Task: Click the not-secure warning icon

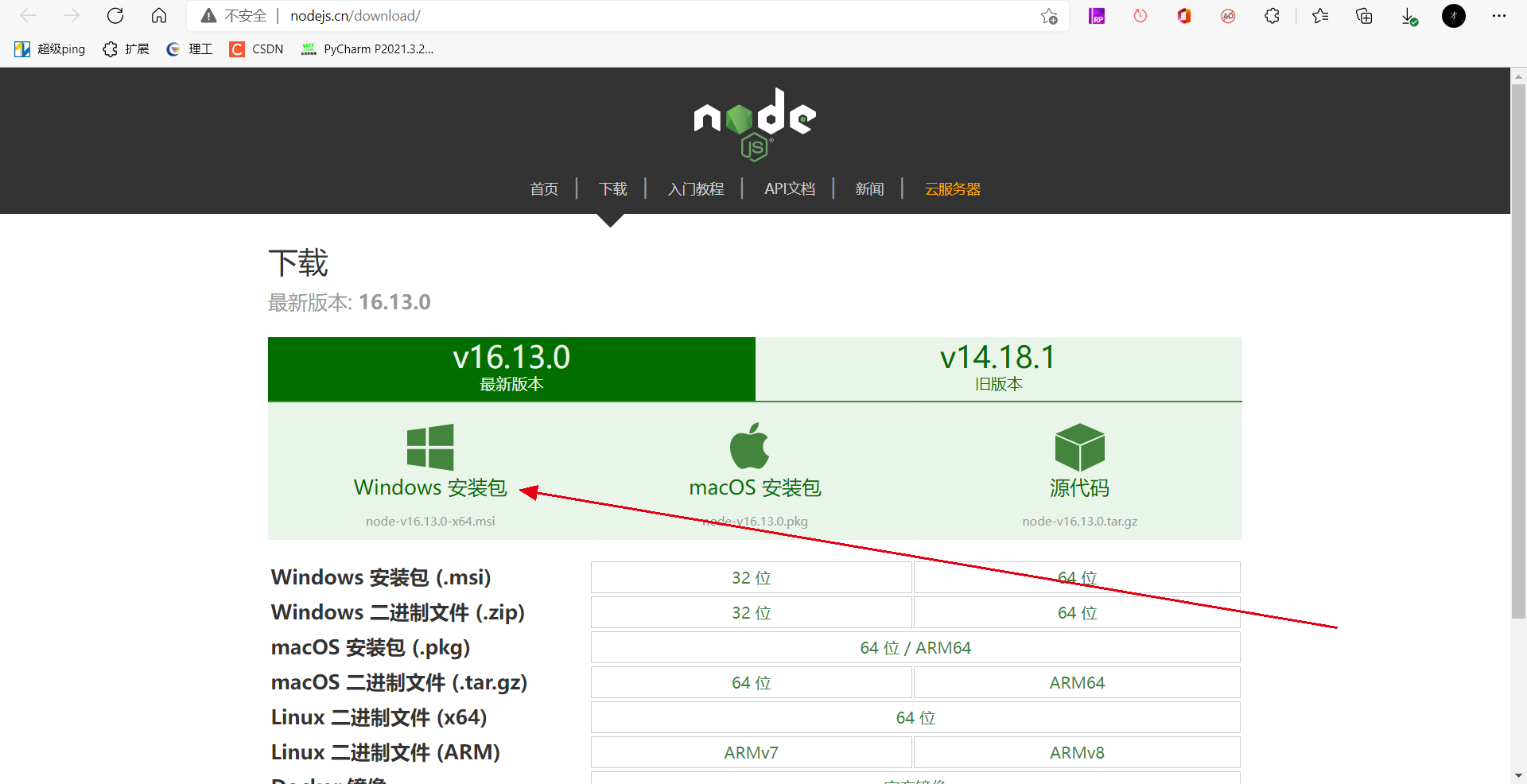Action: pos(208,16)
